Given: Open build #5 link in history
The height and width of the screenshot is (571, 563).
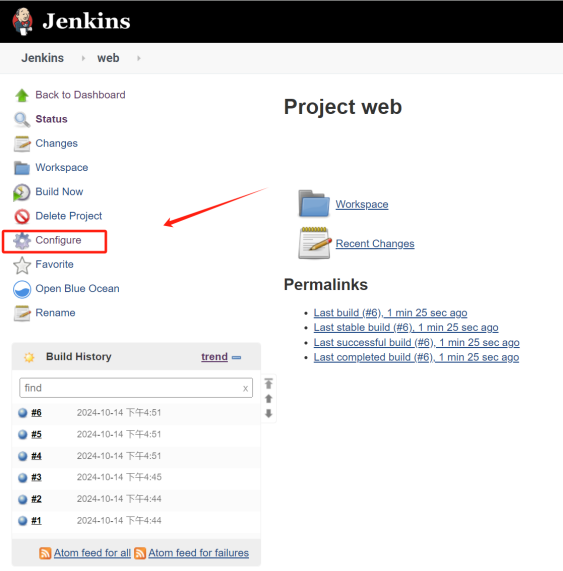Looking at the screenshot, I should 36,434.
